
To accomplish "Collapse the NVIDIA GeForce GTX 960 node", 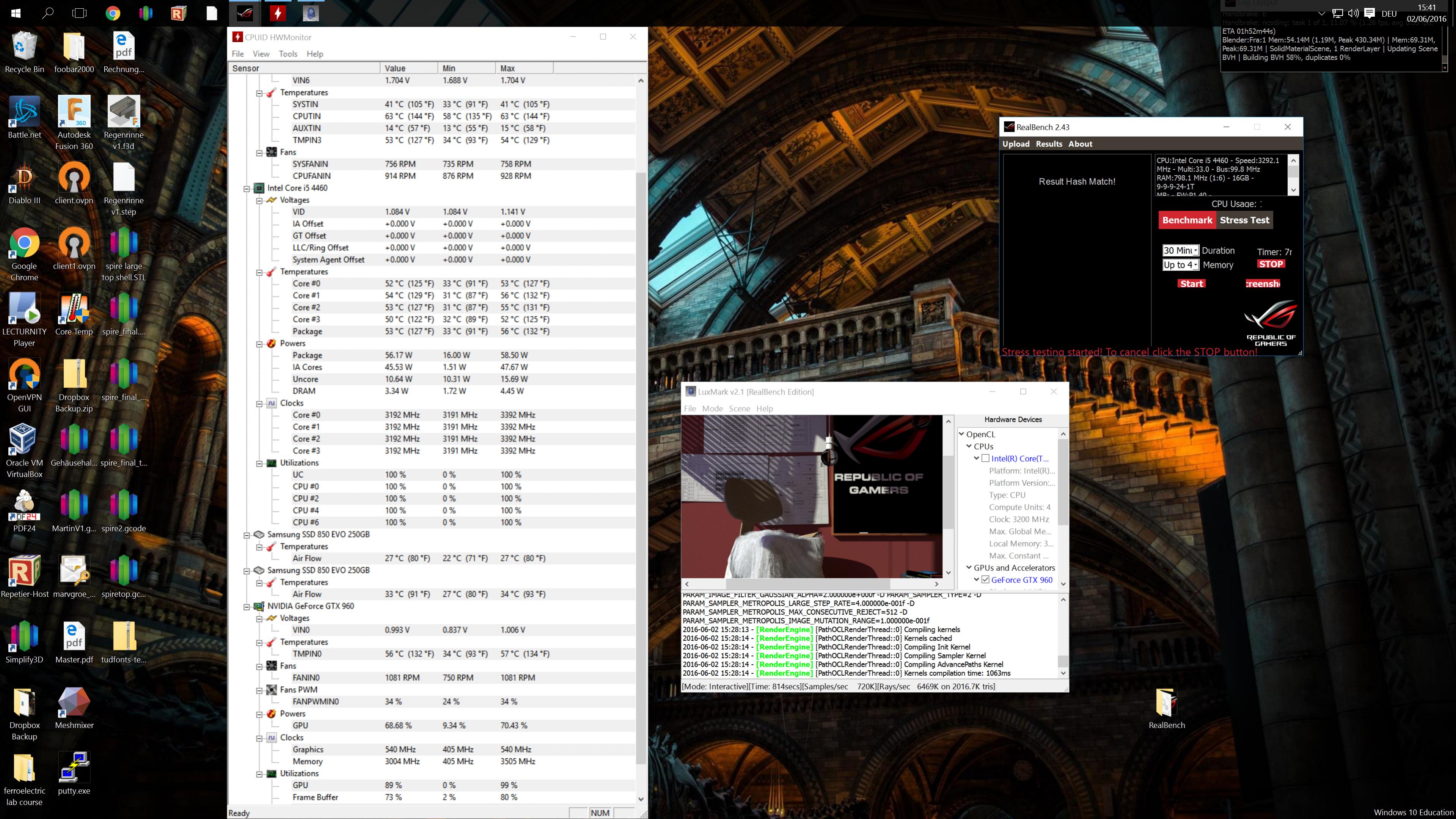I will tap(247, 607).
